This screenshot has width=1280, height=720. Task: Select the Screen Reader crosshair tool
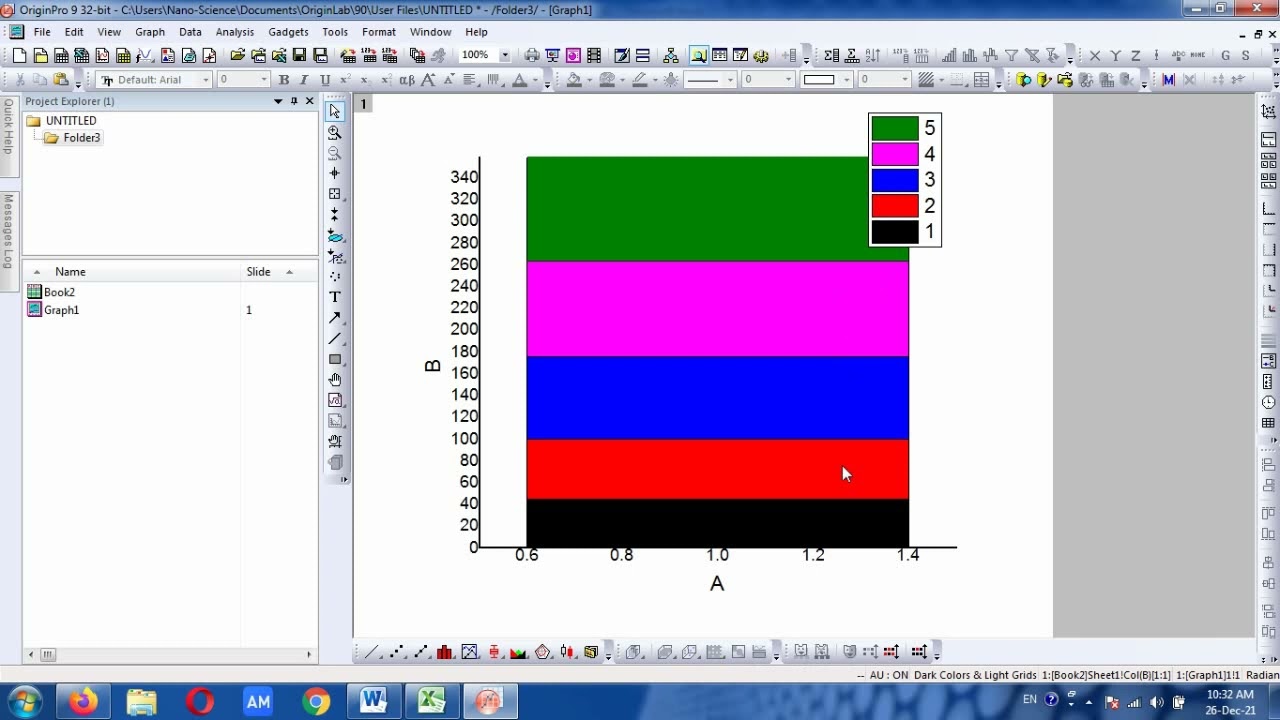click(335, 174)
